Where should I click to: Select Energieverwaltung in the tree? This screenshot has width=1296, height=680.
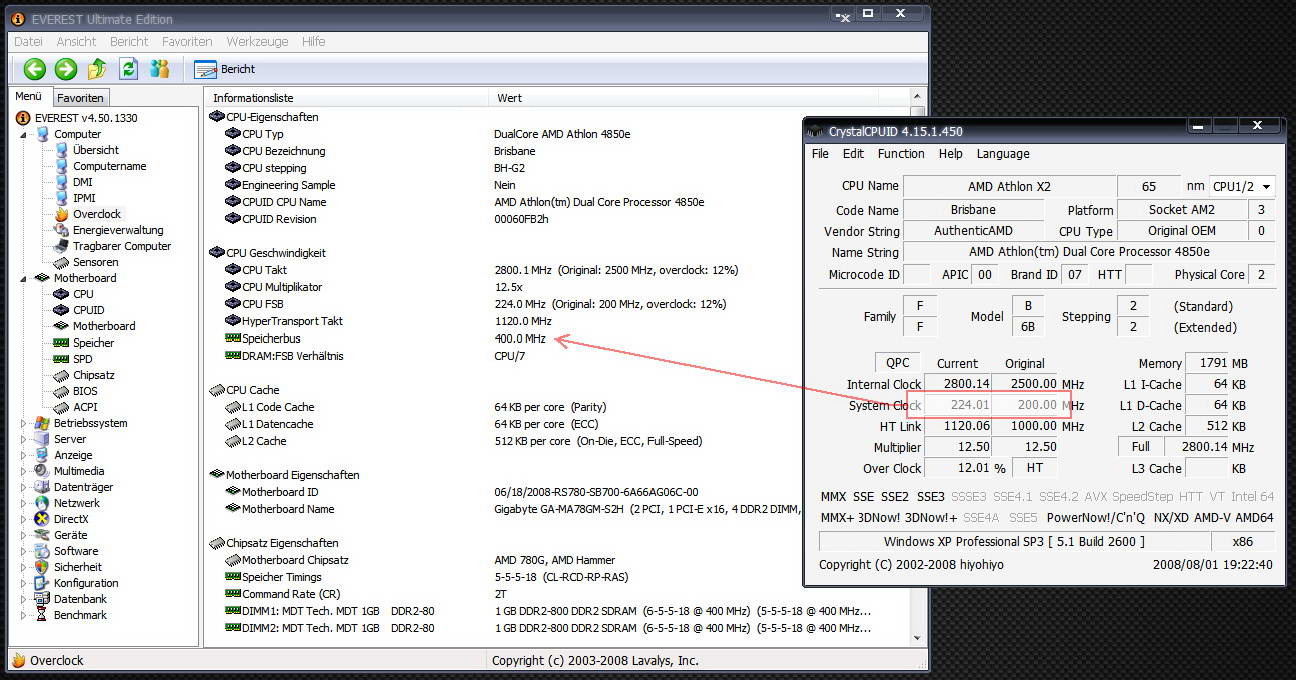[x=118, y=230]
